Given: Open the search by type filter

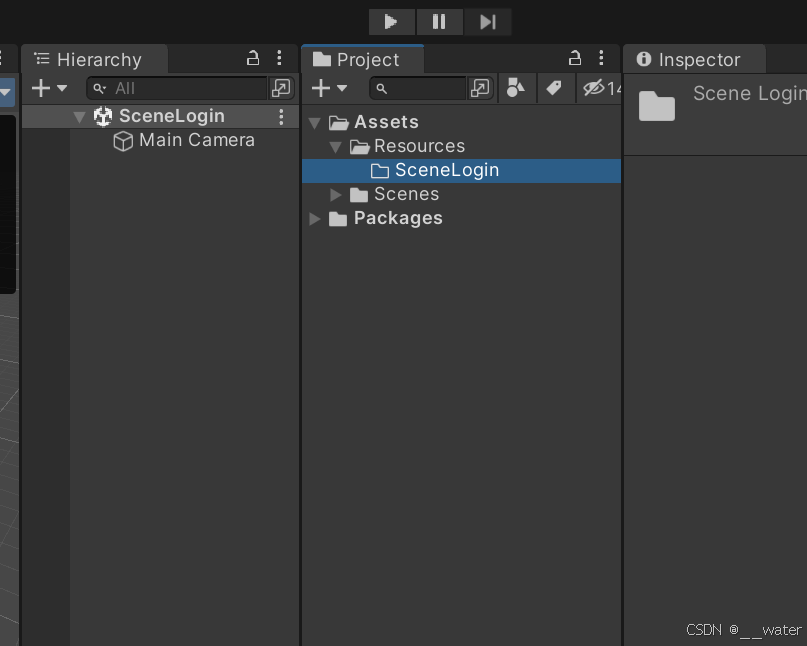Looking at the screenshot, I should [516, 88].
